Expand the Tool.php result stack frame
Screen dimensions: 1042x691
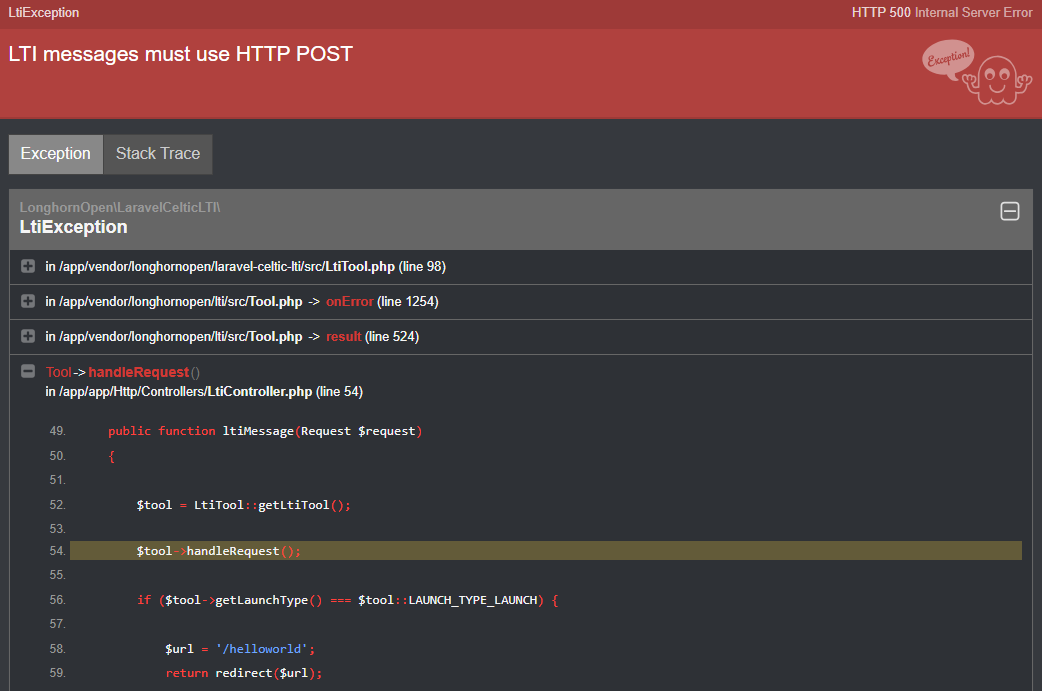[x=27, y=336]
